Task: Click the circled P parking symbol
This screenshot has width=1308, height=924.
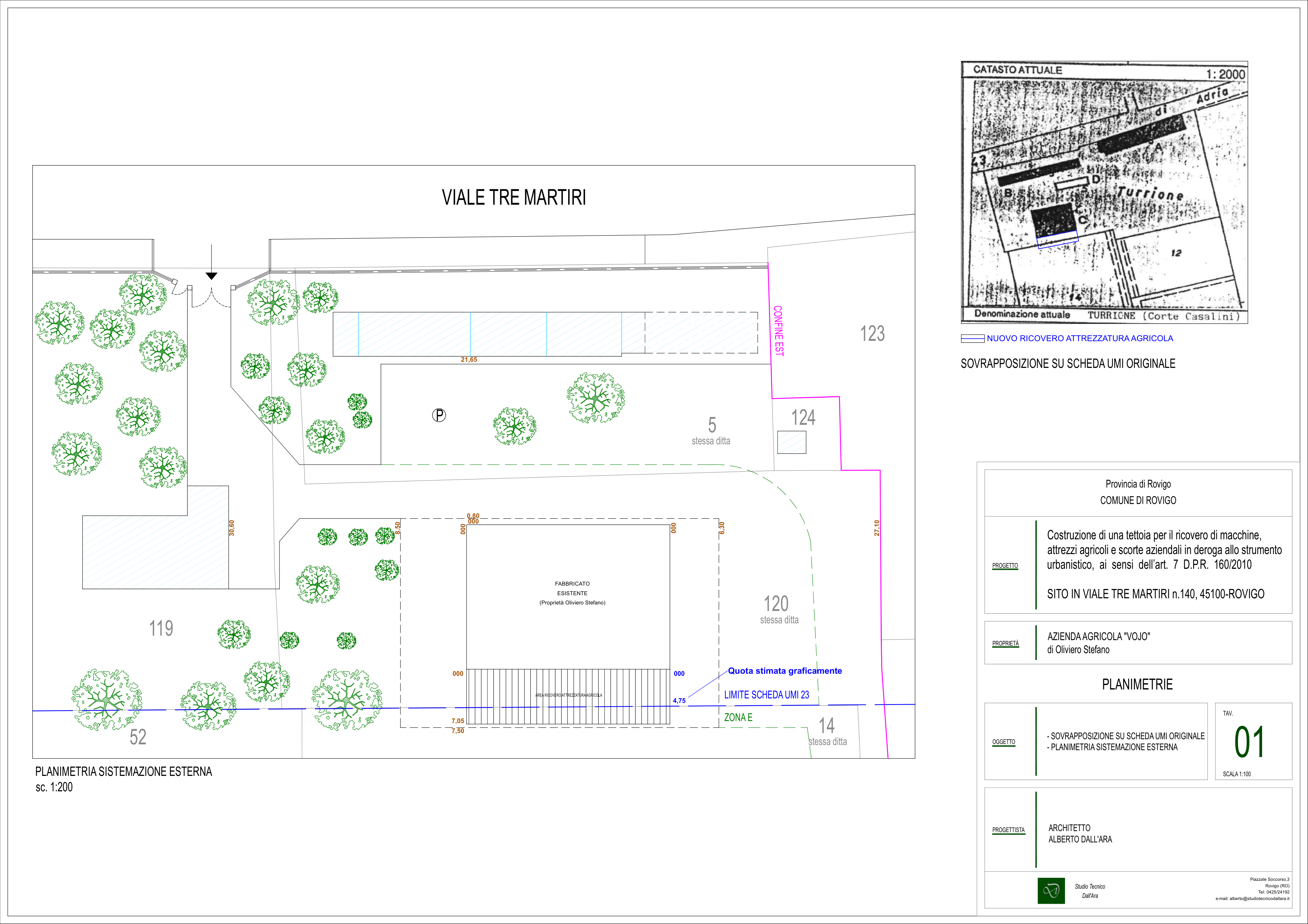Action: [439, 415]
